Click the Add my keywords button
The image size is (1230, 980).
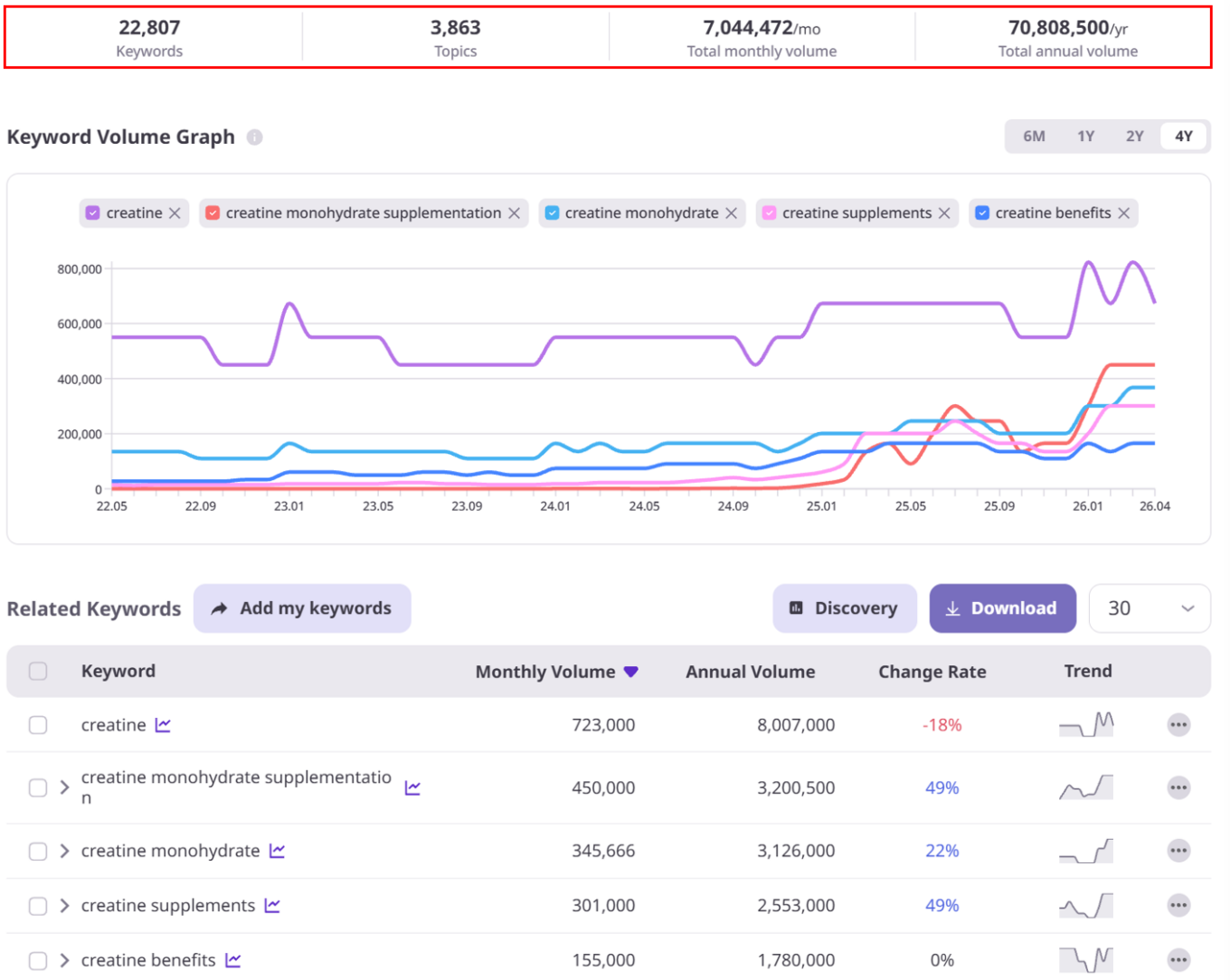point(302,608)
